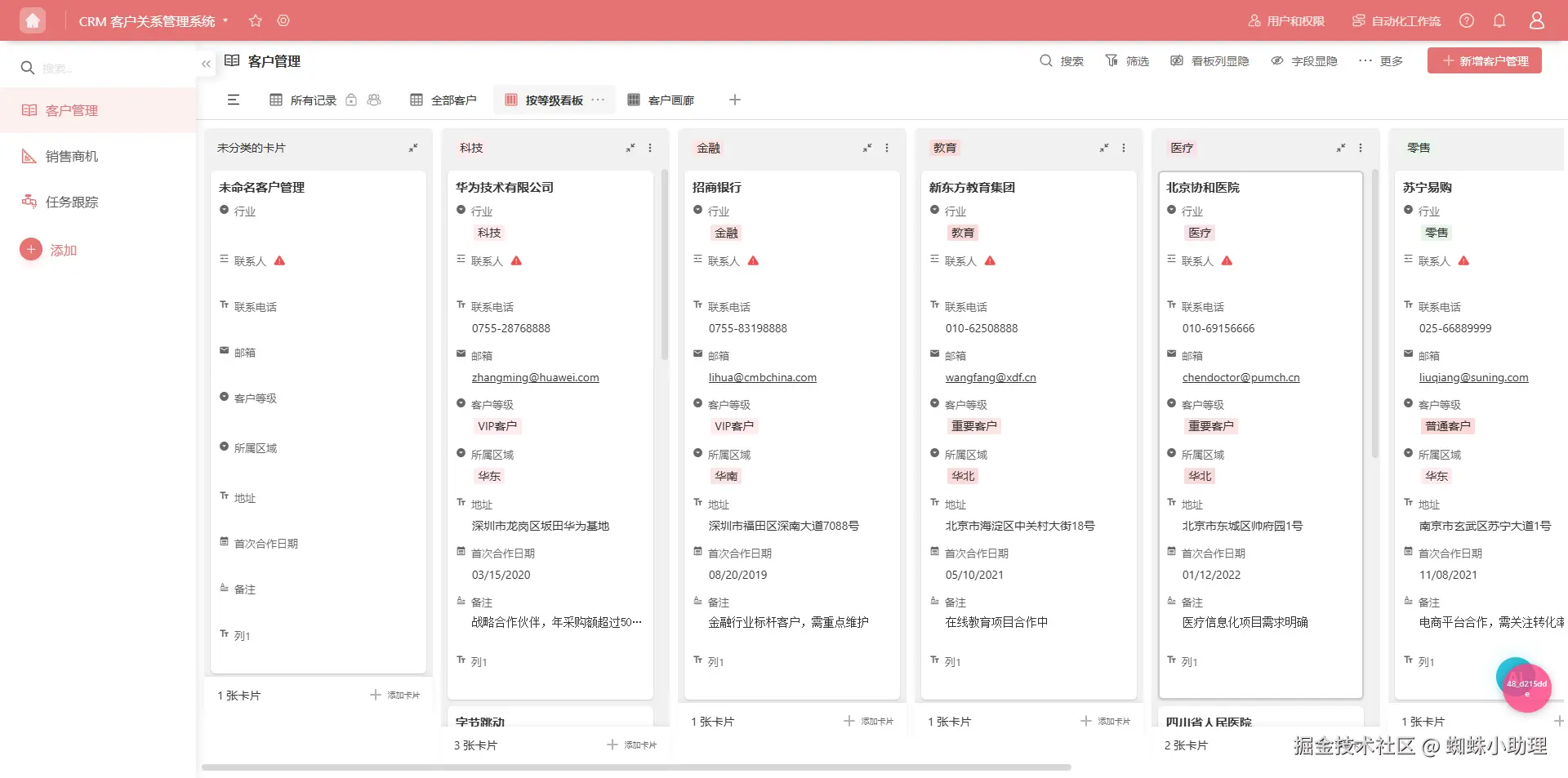Open the 新东方教育集团 card title
The image size is (1568, 778).
[x=972, y=187]
